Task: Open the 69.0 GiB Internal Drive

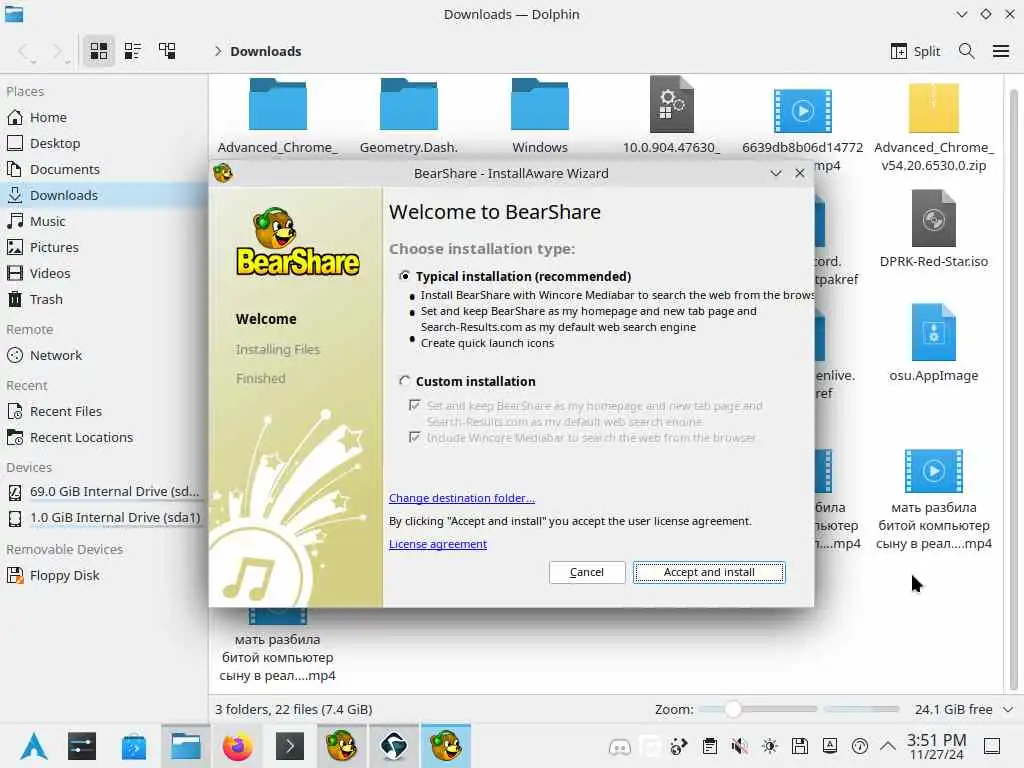Action: coord(104,492)
